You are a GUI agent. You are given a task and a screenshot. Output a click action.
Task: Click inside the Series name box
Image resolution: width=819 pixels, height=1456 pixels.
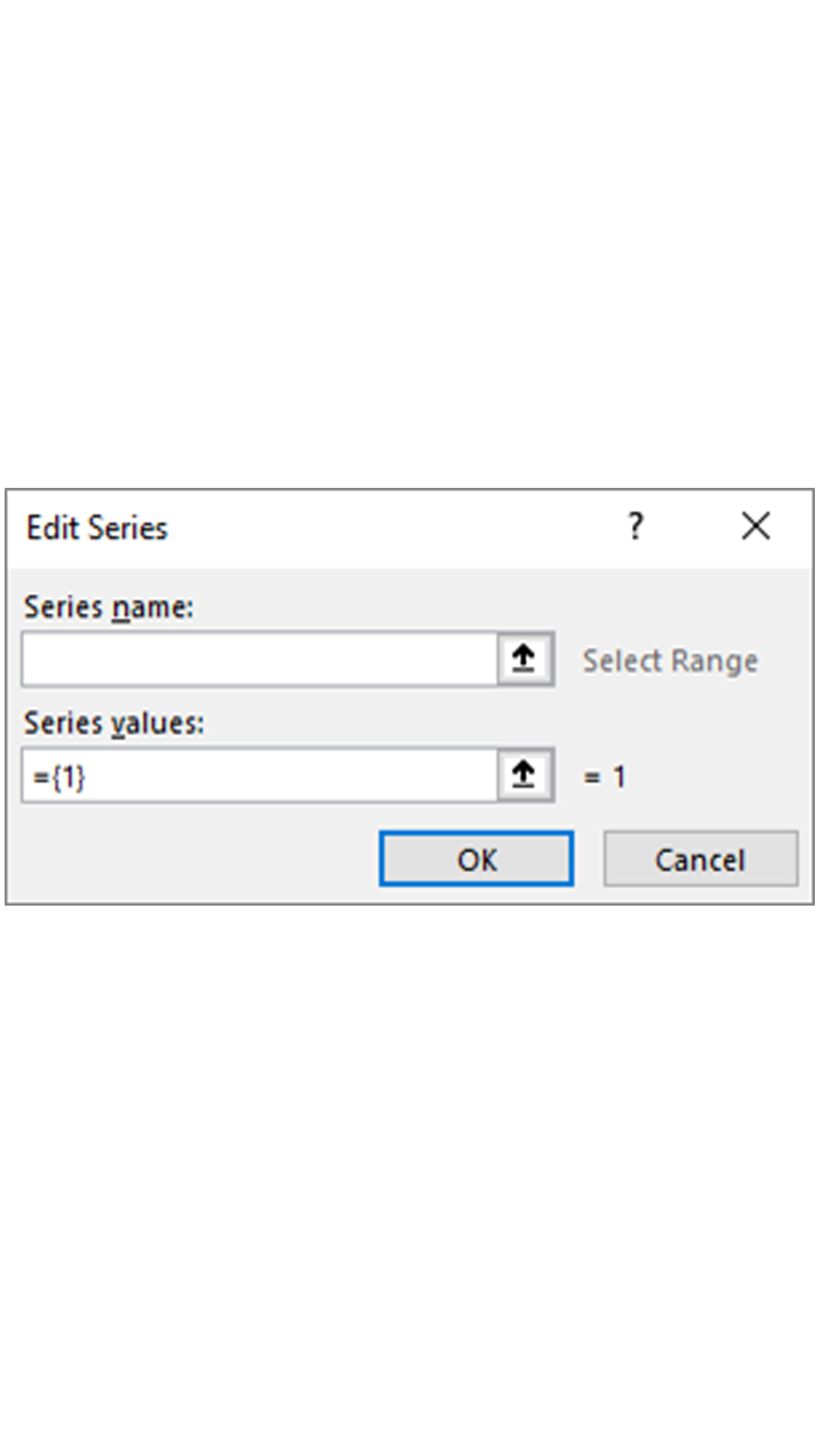(x=259, y=659)
